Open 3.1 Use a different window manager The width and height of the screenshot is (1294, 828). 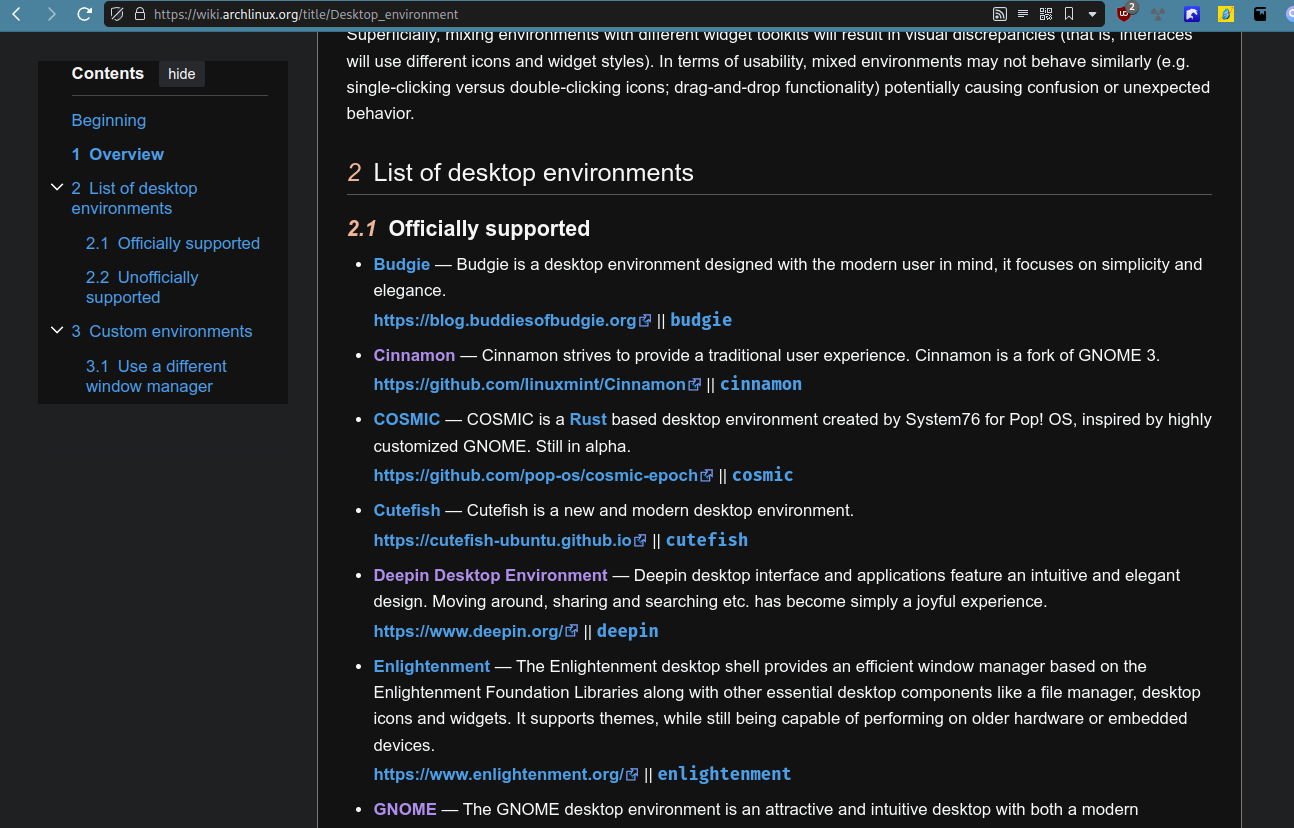click(156, 376)
